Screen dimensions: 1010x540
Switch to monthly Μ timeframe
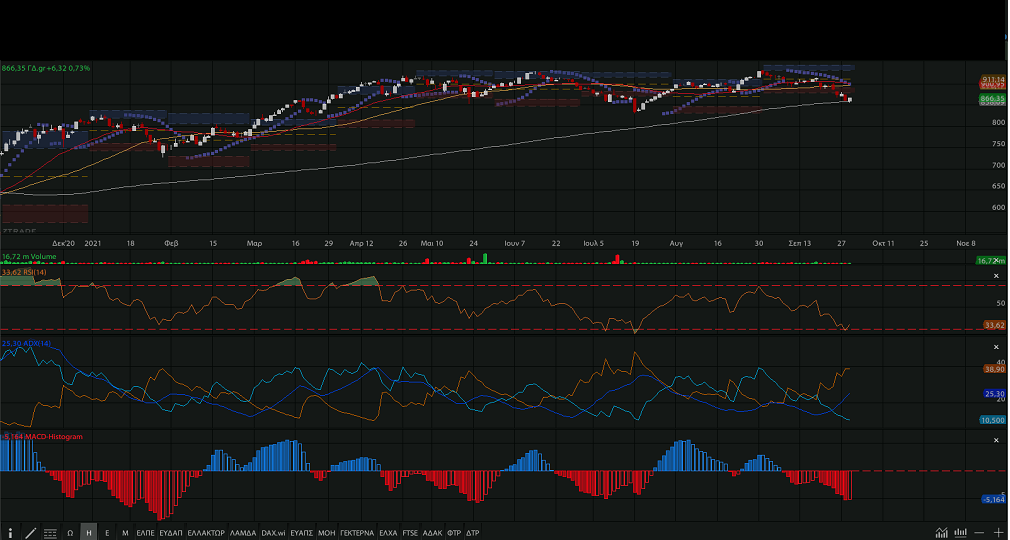[x=125, y=533]
